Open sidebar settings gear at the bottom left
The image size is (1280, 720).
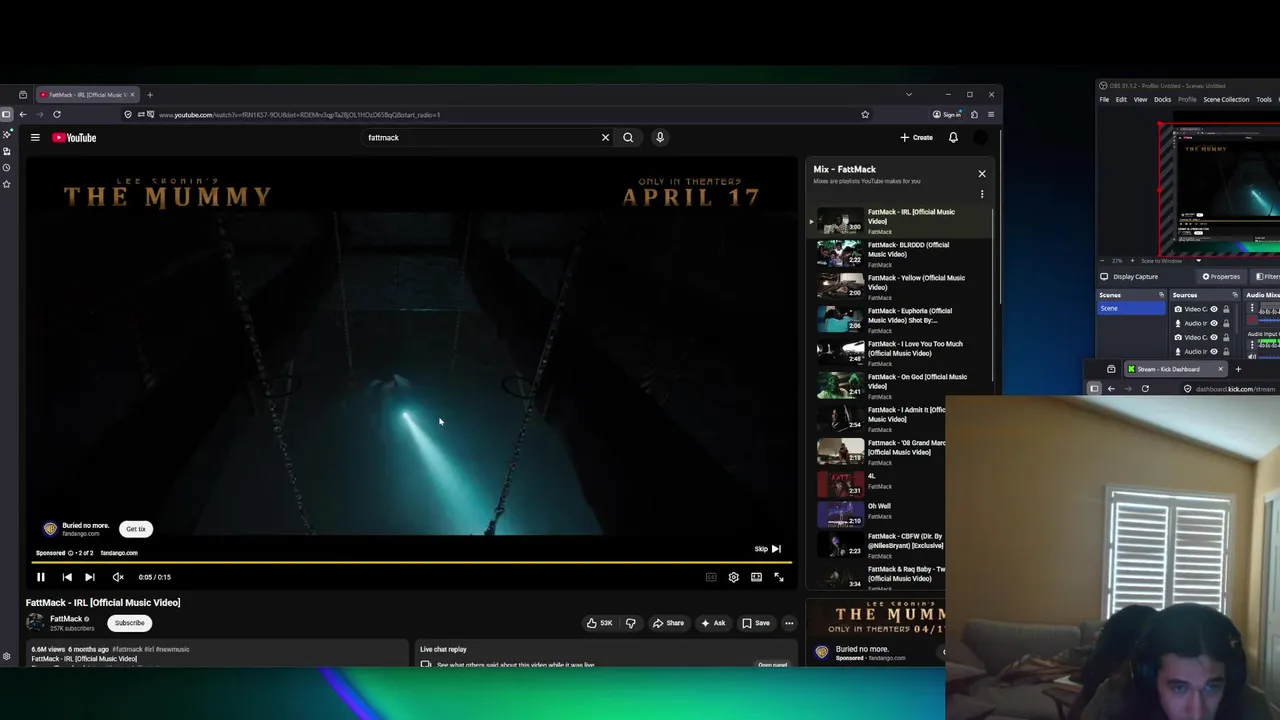click(x=7, y=657)
